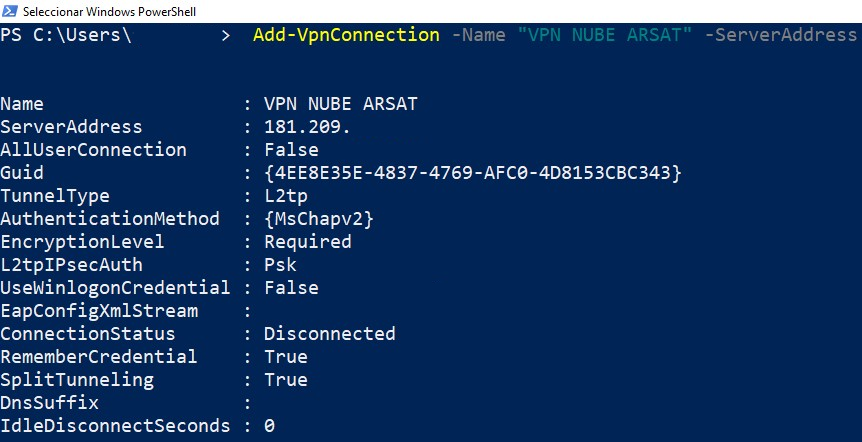862x442 pixels.
Task: Click the ServerAddress value 181.209.
Action: [x=307, y=127]
